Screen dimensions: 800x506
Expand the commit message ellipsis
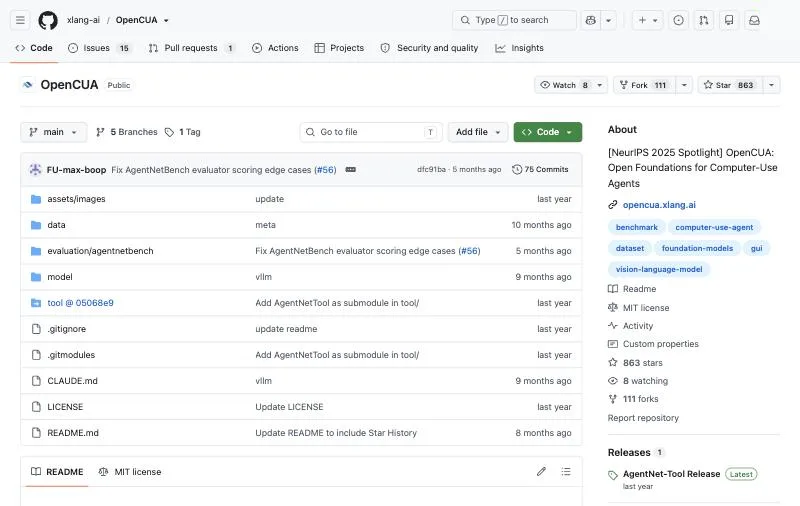tap(351, 169)
